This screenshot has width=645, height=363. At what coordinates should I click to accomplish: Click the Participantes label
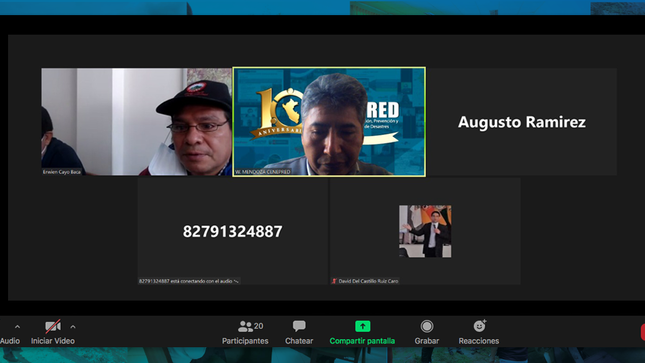(245, 341)
